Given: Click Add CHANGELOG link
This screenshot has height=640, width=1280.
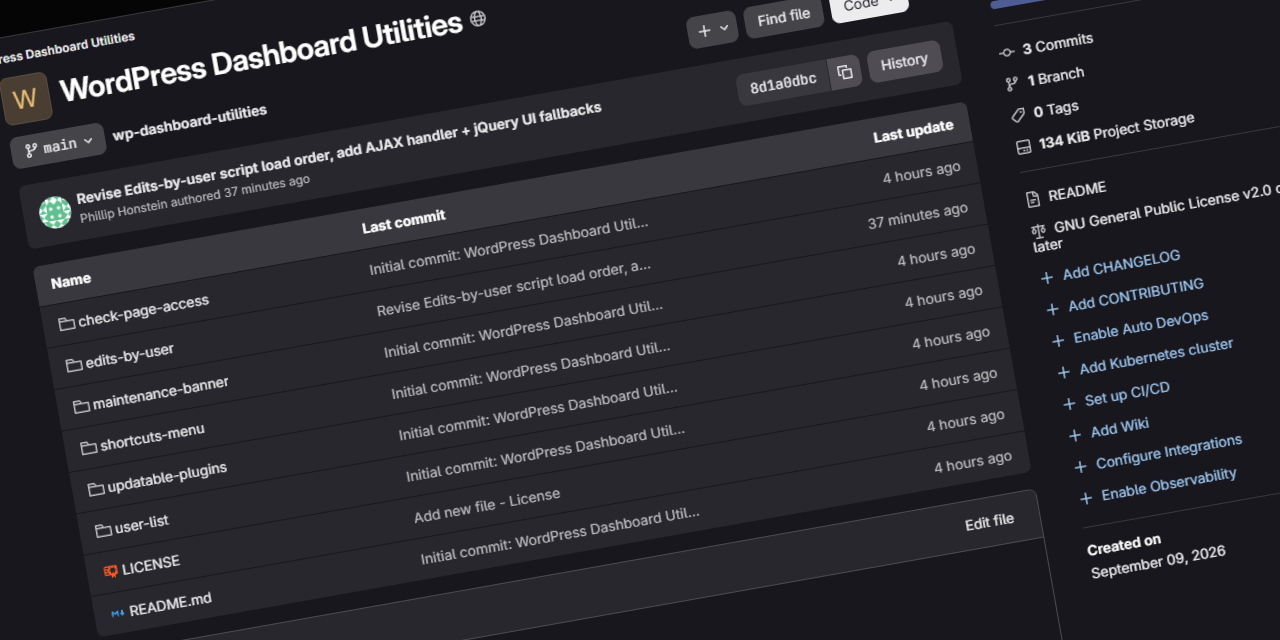Looking at the screenshot, I should tap(1121, 264).
